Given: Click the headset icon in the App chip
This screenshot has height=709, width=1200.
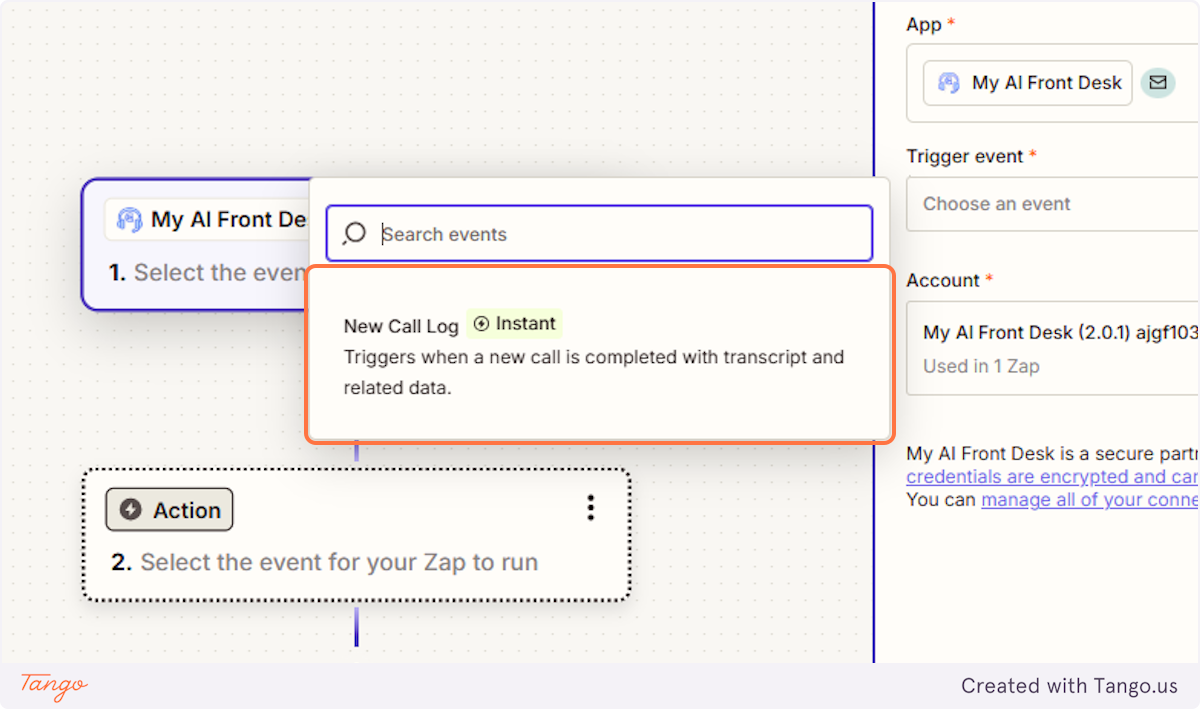Looking at the screenshot, I should 948,83.
